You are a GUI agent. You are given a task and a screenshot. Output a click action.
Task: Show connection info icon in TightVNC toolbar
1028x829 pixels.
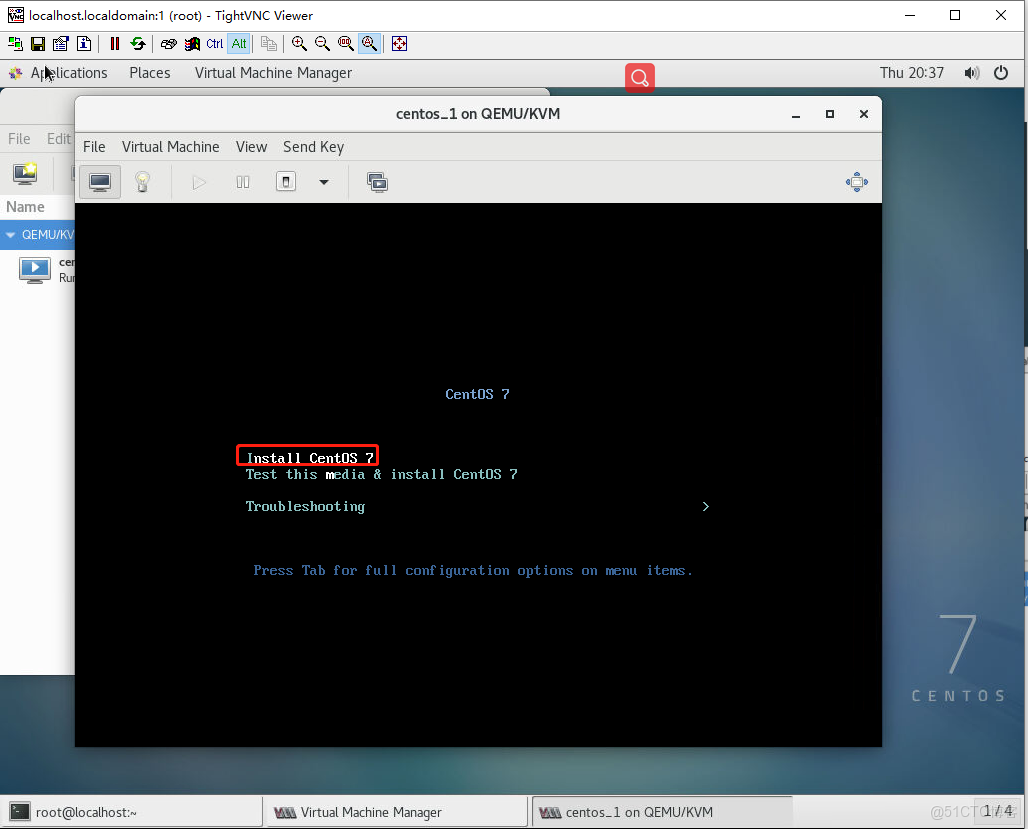coord(84,44)
